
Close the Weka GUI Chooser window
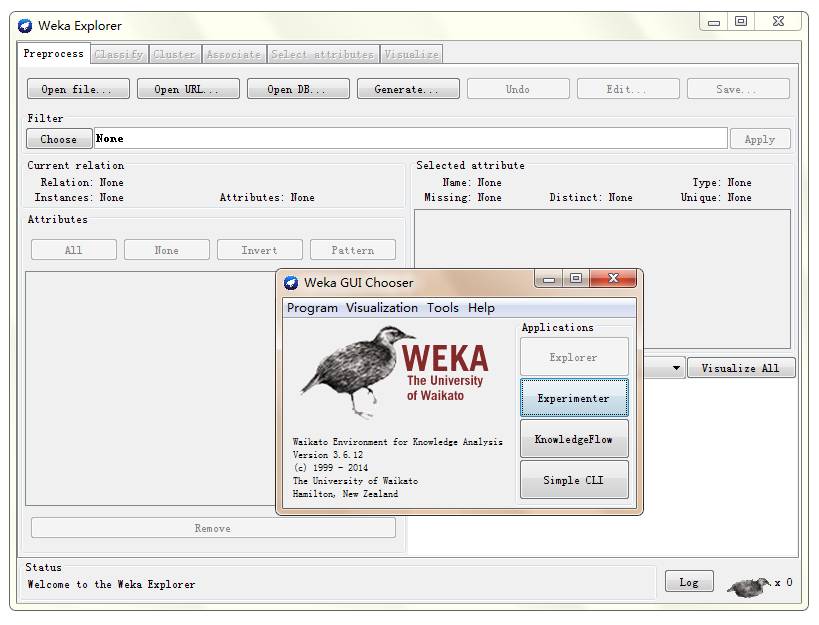[x=613, y=278]
